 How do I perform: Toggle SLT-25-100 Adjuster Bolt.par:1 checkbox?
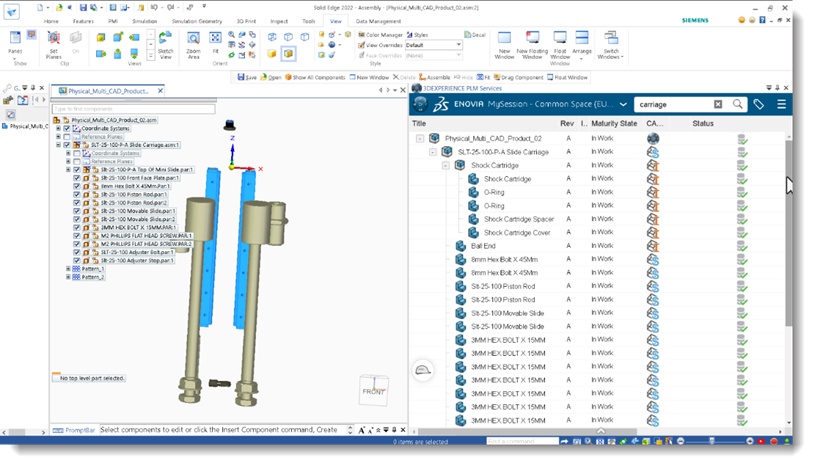tap(77, 252)
